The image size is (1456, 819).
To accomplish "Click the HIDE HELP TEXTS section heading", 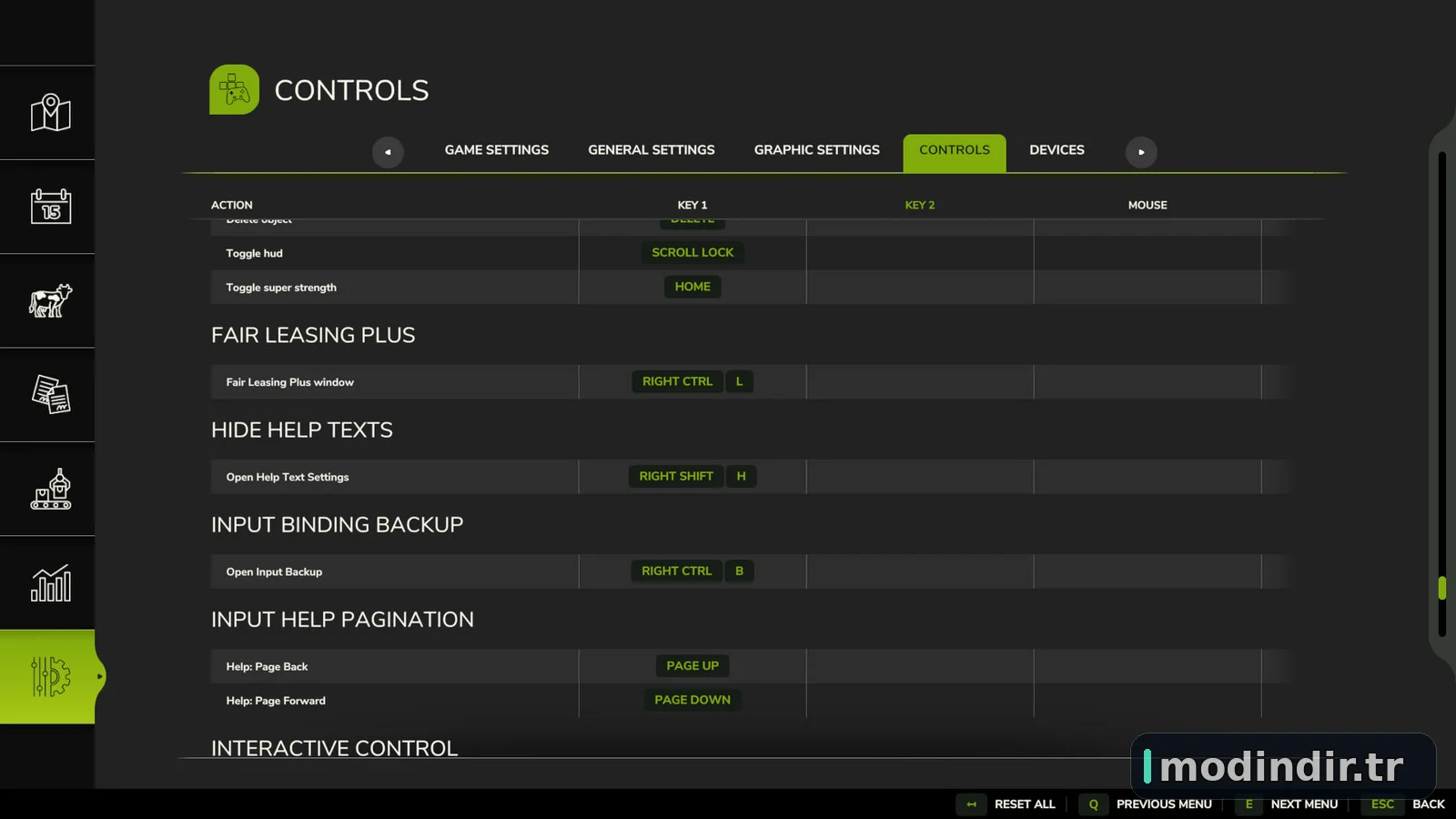I will coord(302,430).
